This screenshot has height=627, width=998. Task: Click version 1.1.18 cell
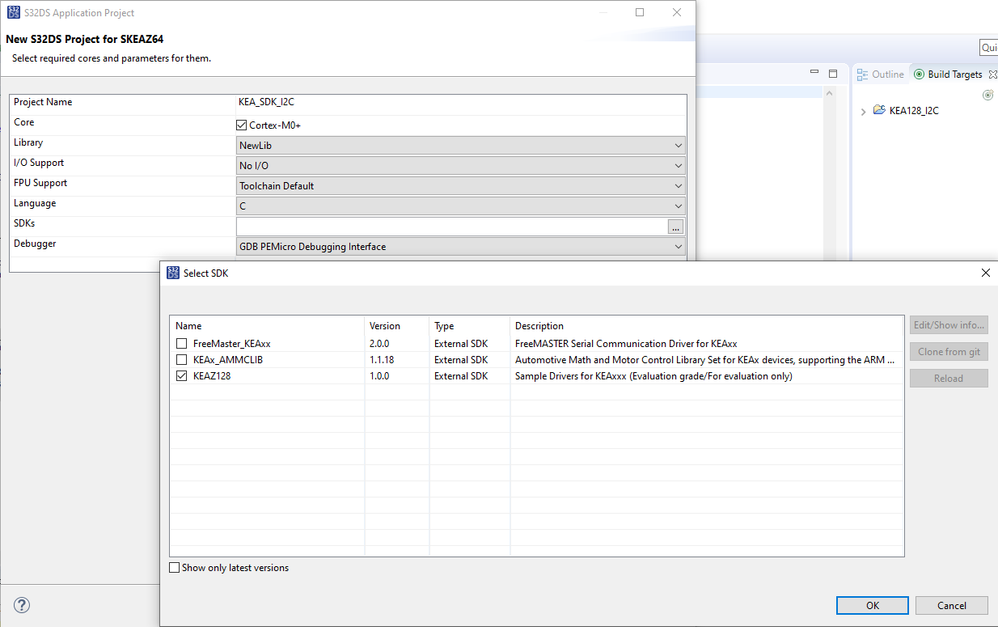tap(382, 360)
